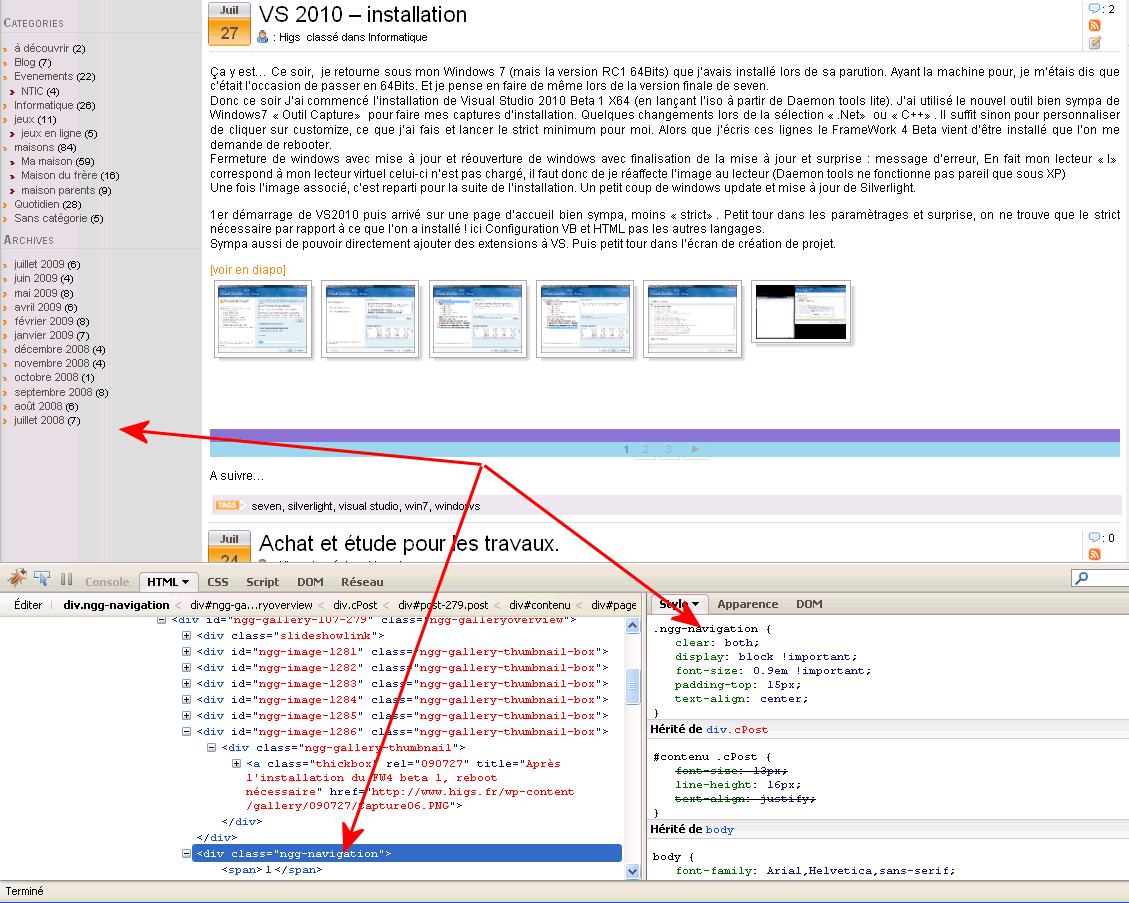The height and width of the screenshot is (903, 1129).
Task: Click the edit post notepad icon
Action: click(x=1095, y=42)
